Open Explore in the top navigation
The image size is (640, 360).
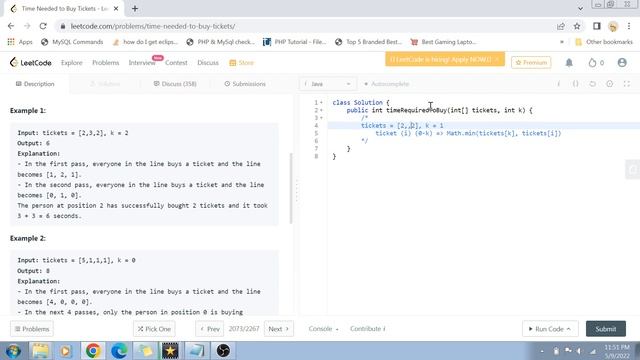click(x=71, y=62)
